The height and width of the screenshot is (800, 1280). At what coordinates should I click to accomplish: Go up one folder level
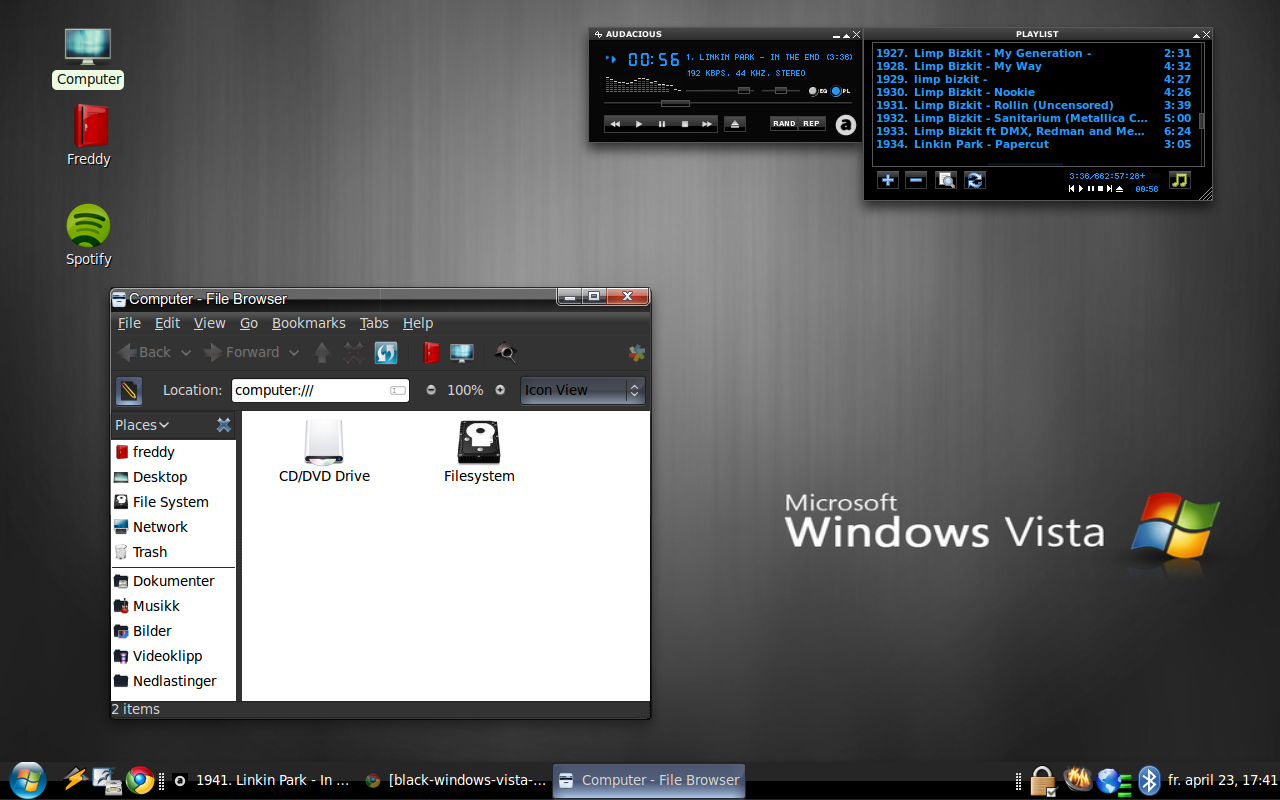pyautogui.click(x=322, y=352)
